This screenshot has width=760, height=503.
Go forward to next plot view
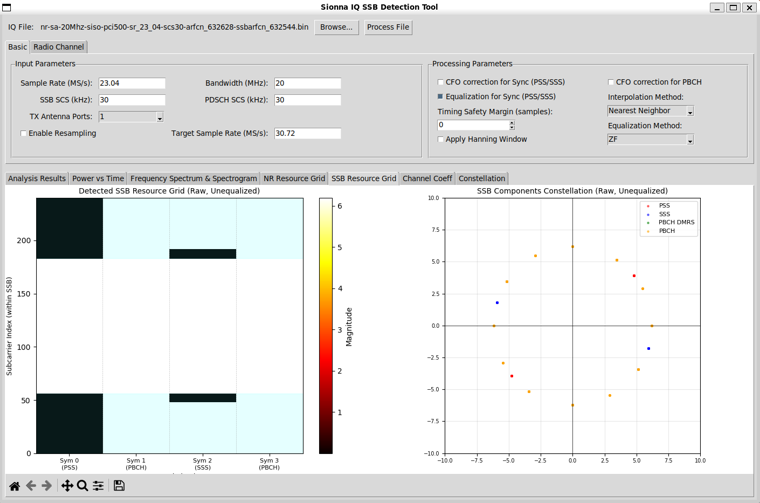(x=47, y=486)
